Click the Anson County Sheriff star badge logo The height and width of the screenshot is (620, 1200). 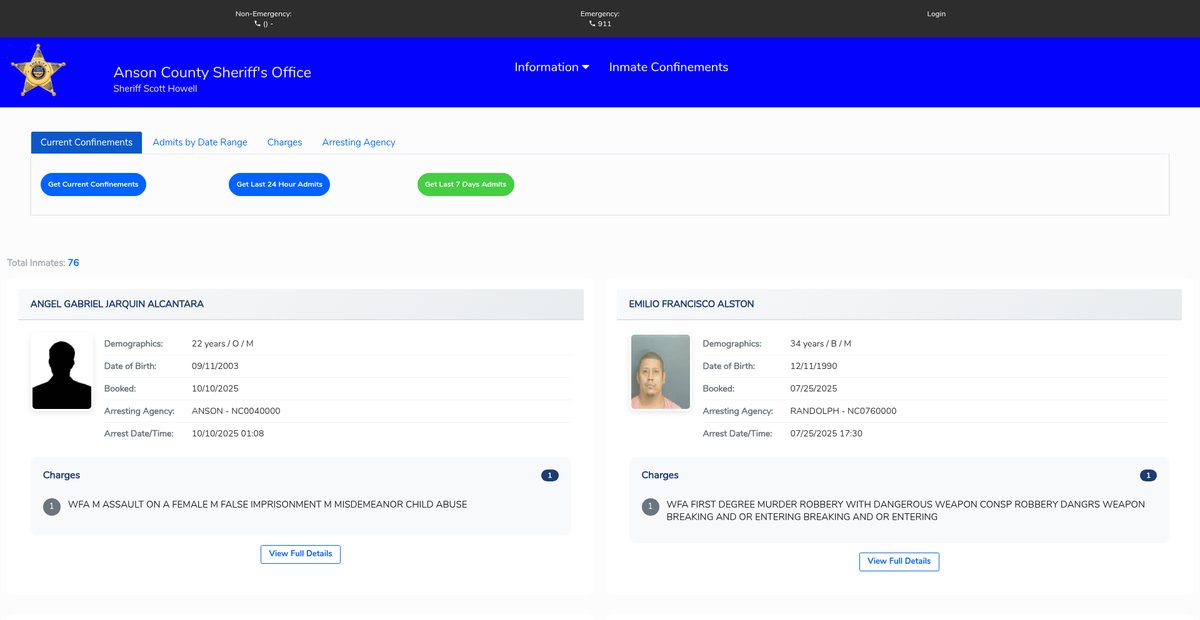[39, 71]
